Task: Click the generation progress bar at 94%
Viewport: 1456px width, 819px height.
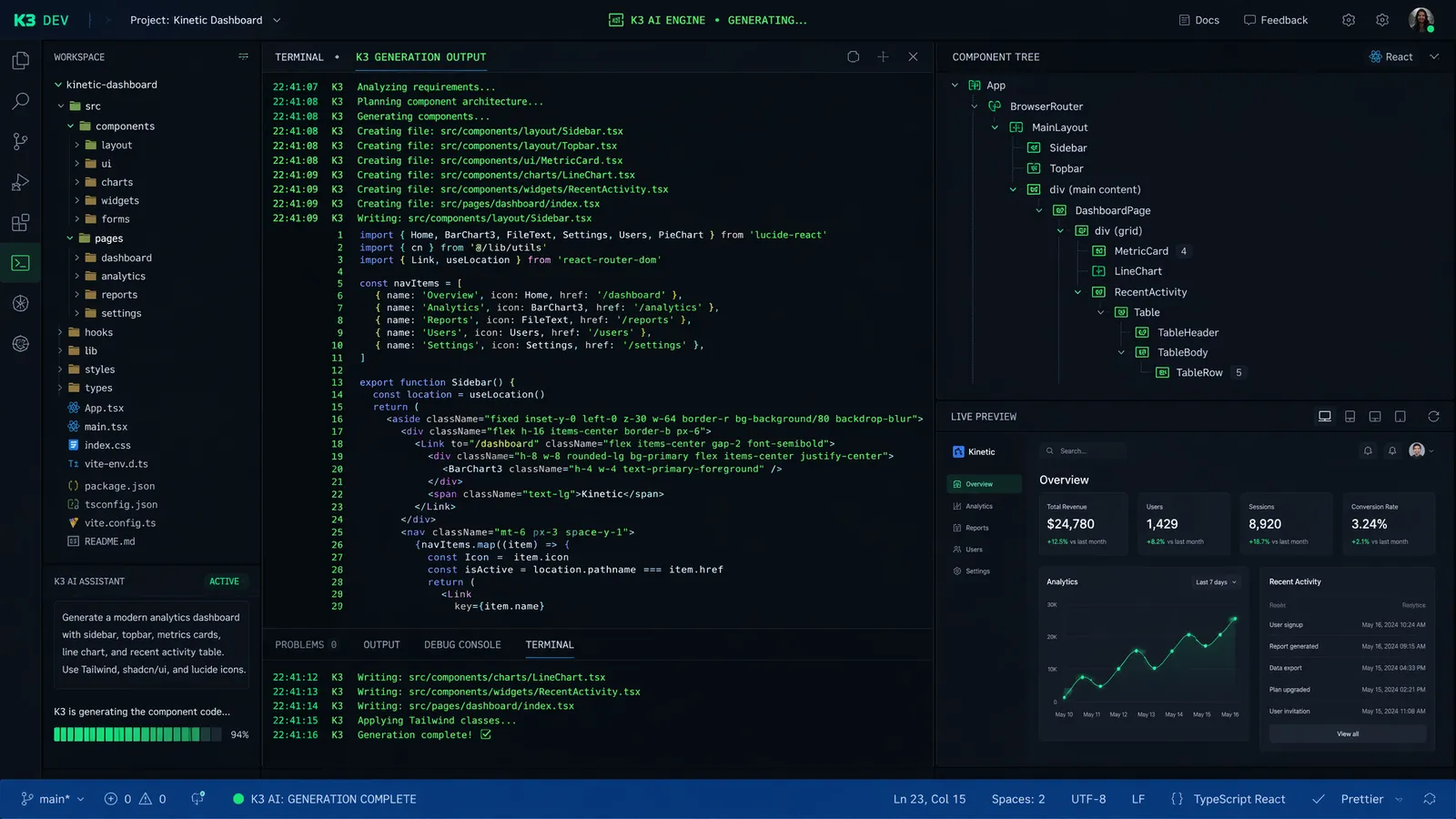Action: (137, 734)
